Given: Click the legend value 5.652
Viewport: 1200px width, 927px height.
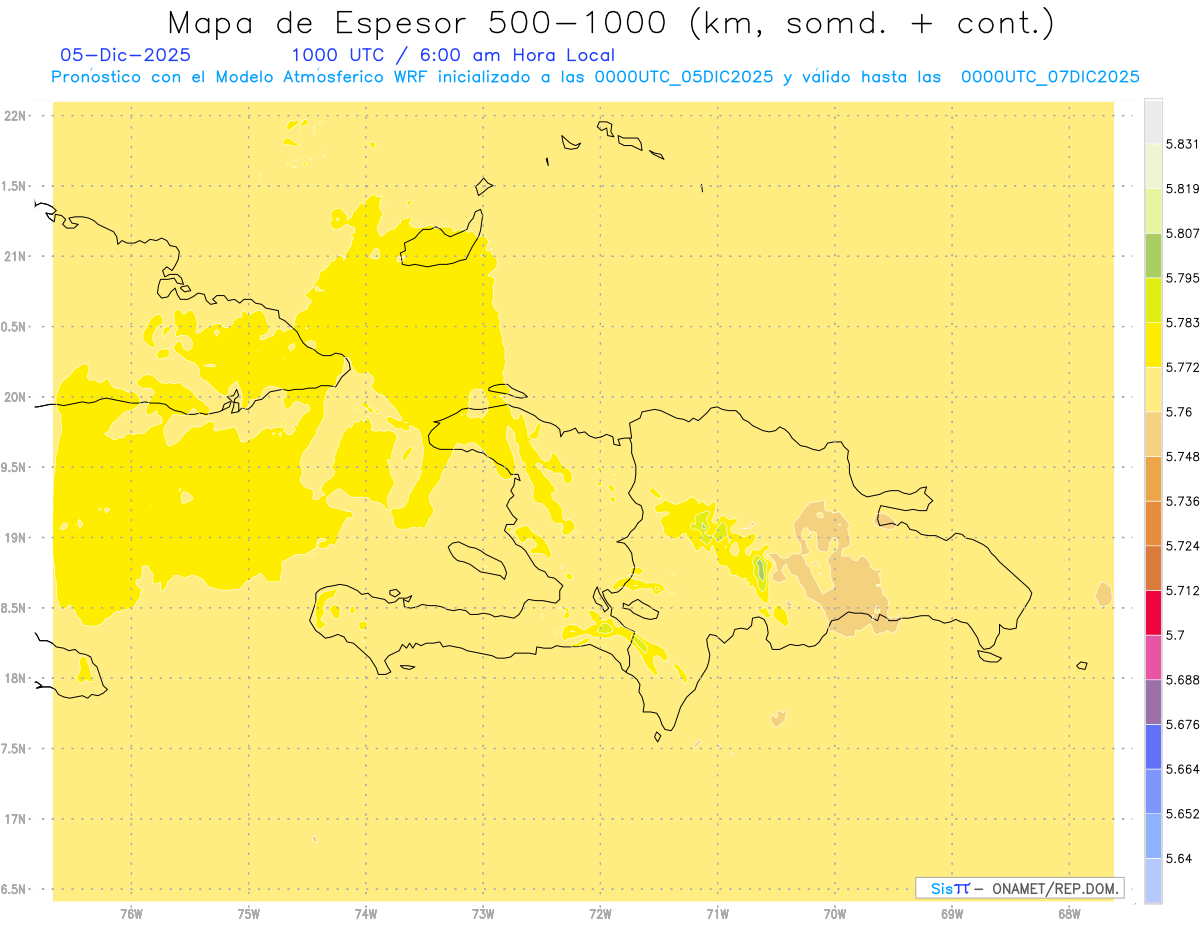Looking at the screenshot, I should 1183,814.
